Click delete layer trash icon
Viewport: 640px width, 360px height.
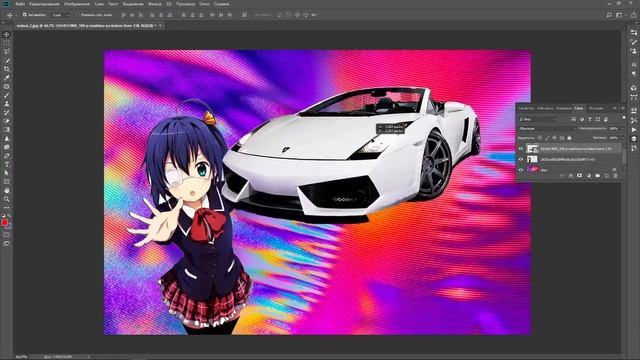tap(616, 176)
